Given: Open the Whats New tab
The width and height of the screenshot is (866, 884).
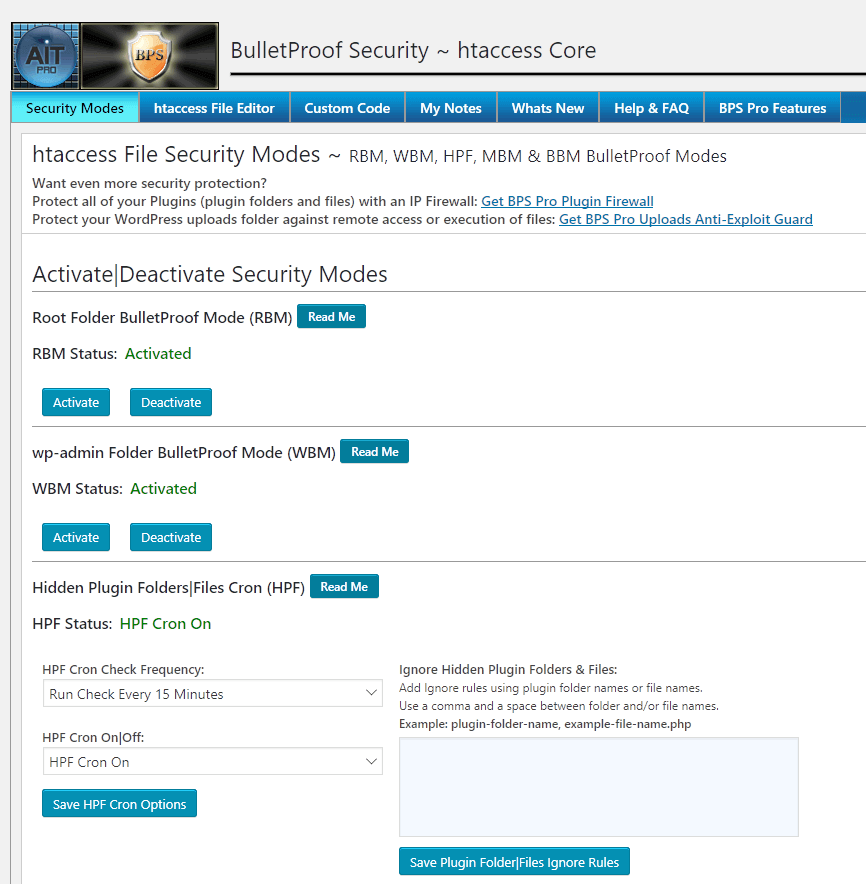Looking at the screenshot, I should (547, 108).
